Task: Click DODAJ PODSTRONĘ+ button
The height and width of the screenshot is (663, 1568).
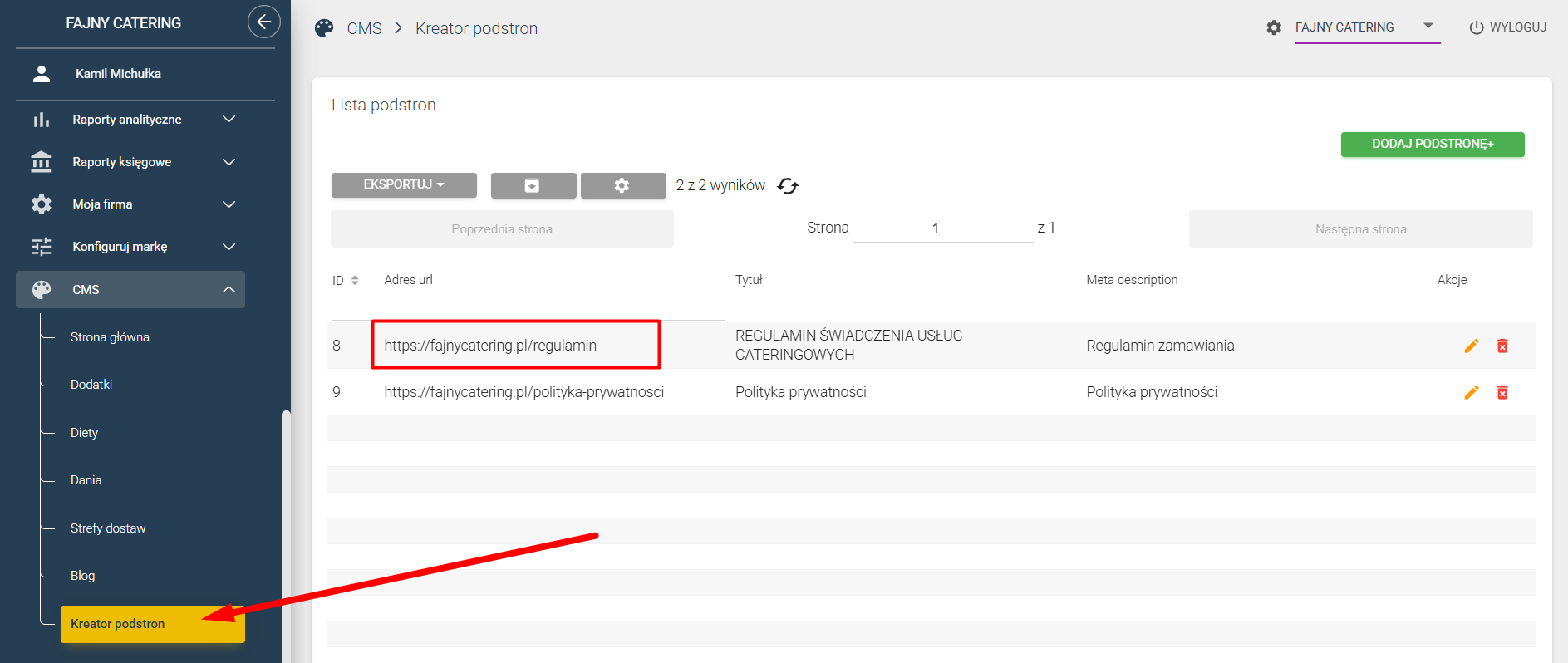Action: 1433,144
